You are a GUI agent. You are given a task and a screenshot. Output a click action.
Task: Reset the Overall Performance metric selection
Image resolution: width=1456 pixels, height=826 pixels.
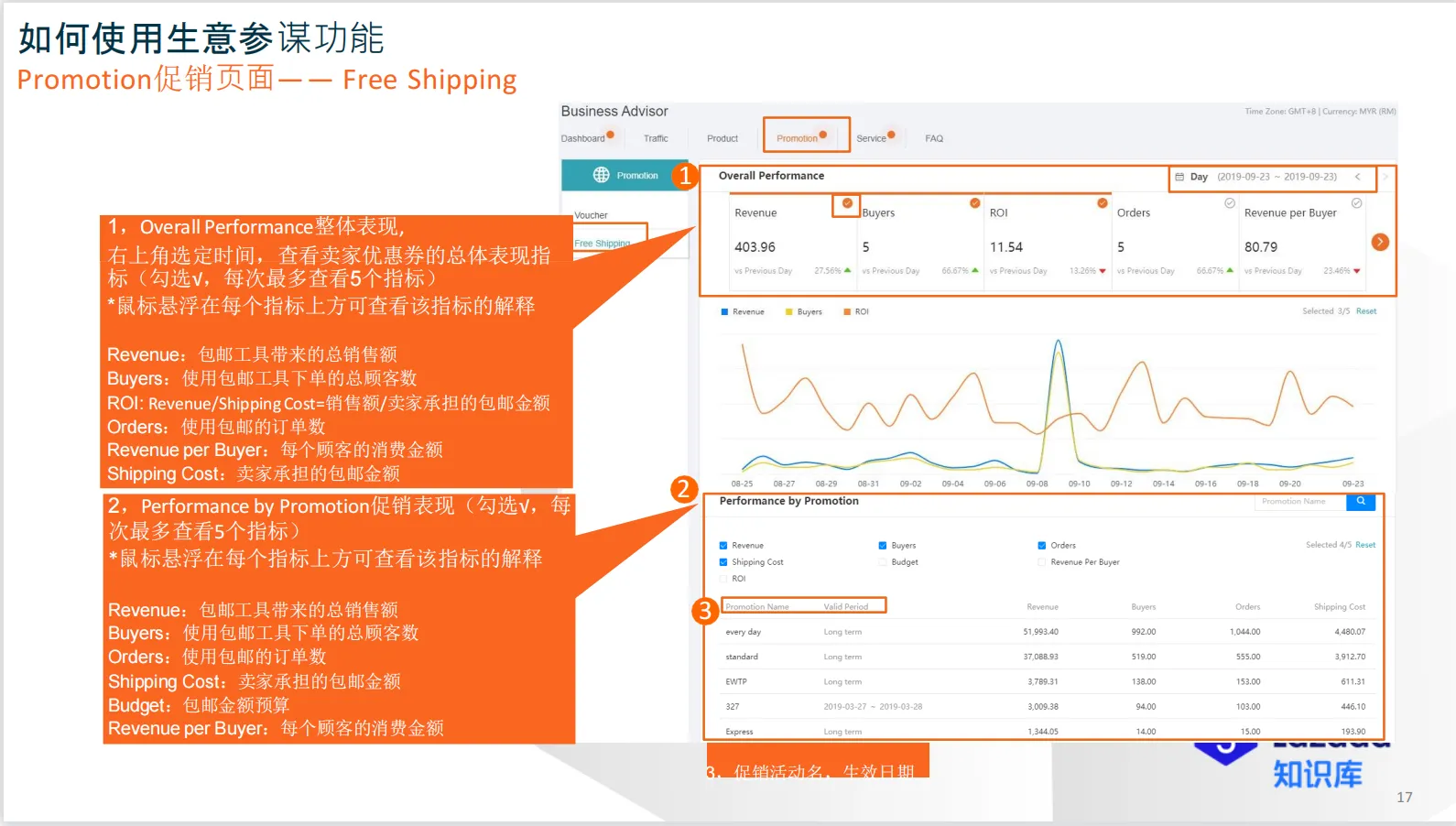[x=1366, y=311]
